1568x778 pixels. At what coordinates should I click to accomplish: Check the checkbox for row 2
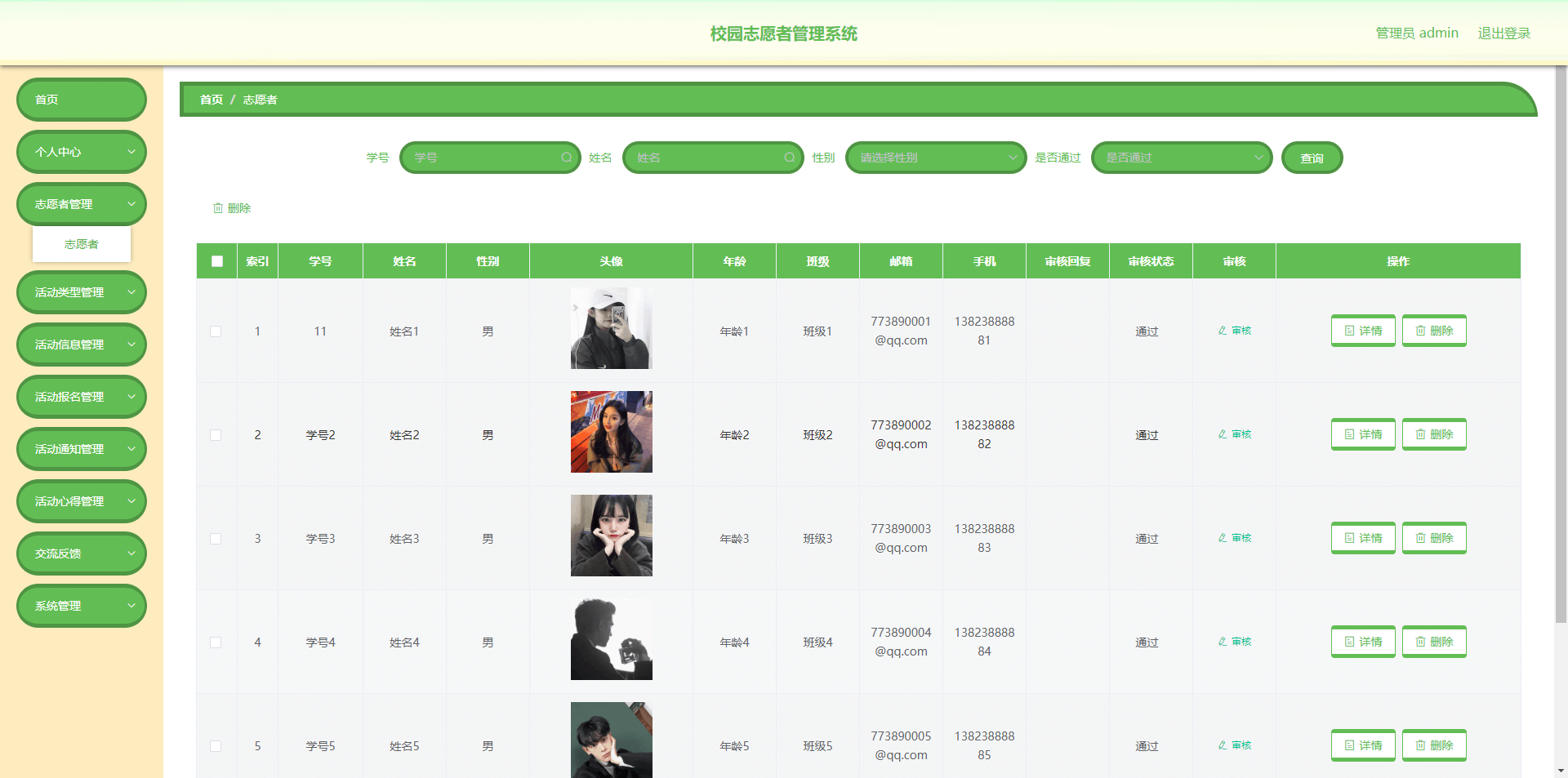pyautogui.click(x=216, y=435)
